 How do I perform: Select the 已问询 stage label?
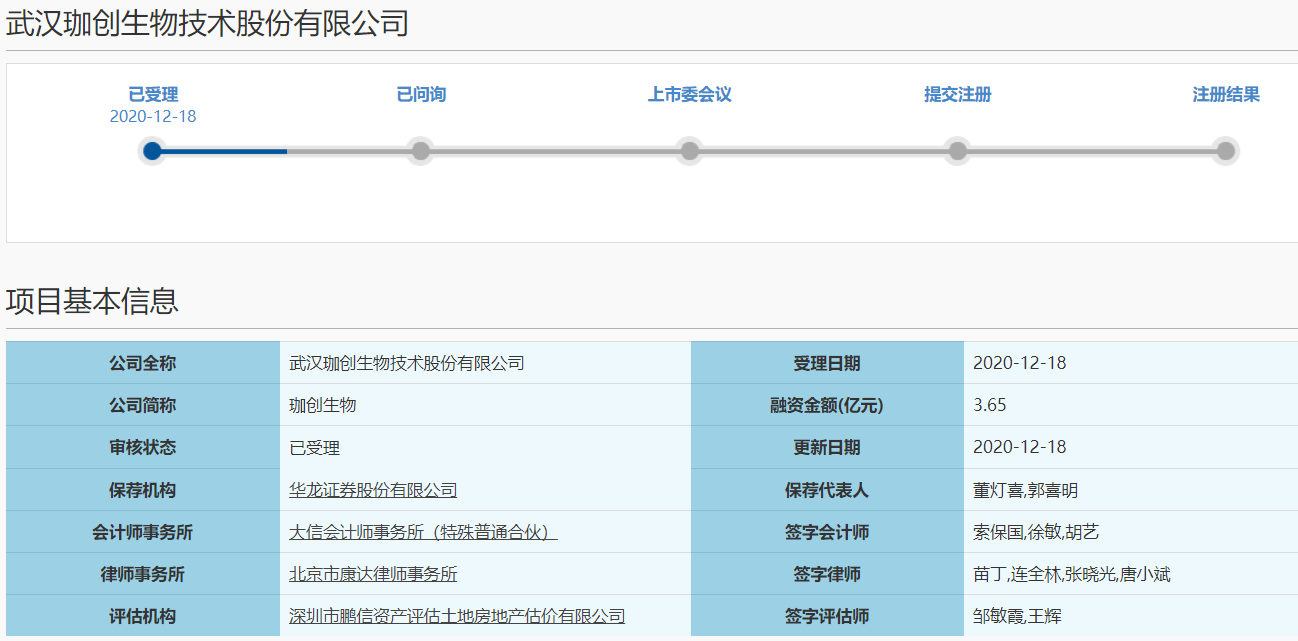(421, 95)
